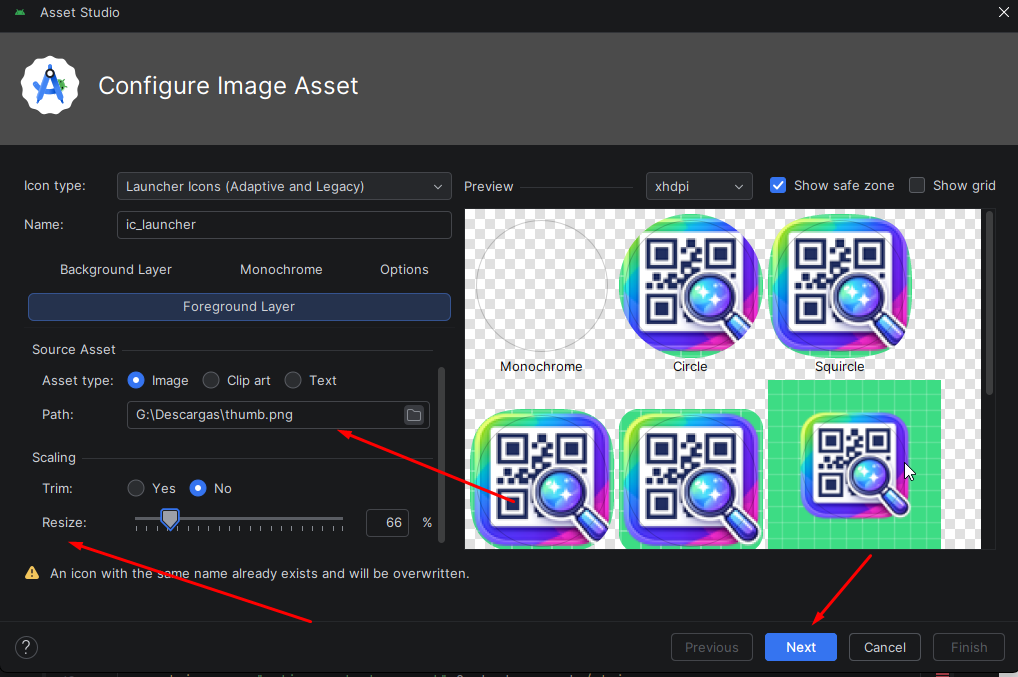Set Trim to No
This screenshot has width=1018, height=677.
point(198,488)
